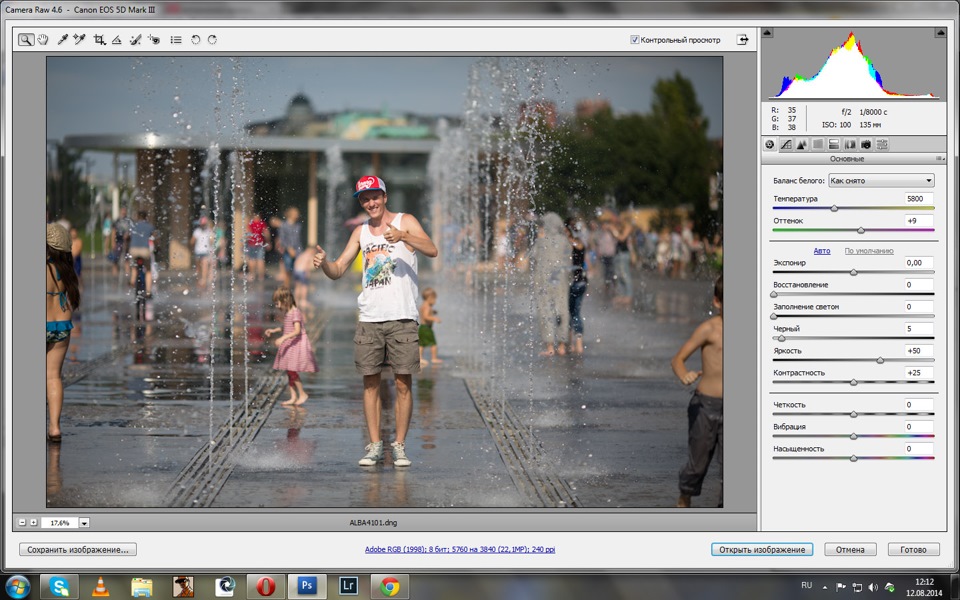Switch to the HSL / Grayscale tab
This screenshot has width=960, height=600.
pyautogui.click(x=817, y=144)
